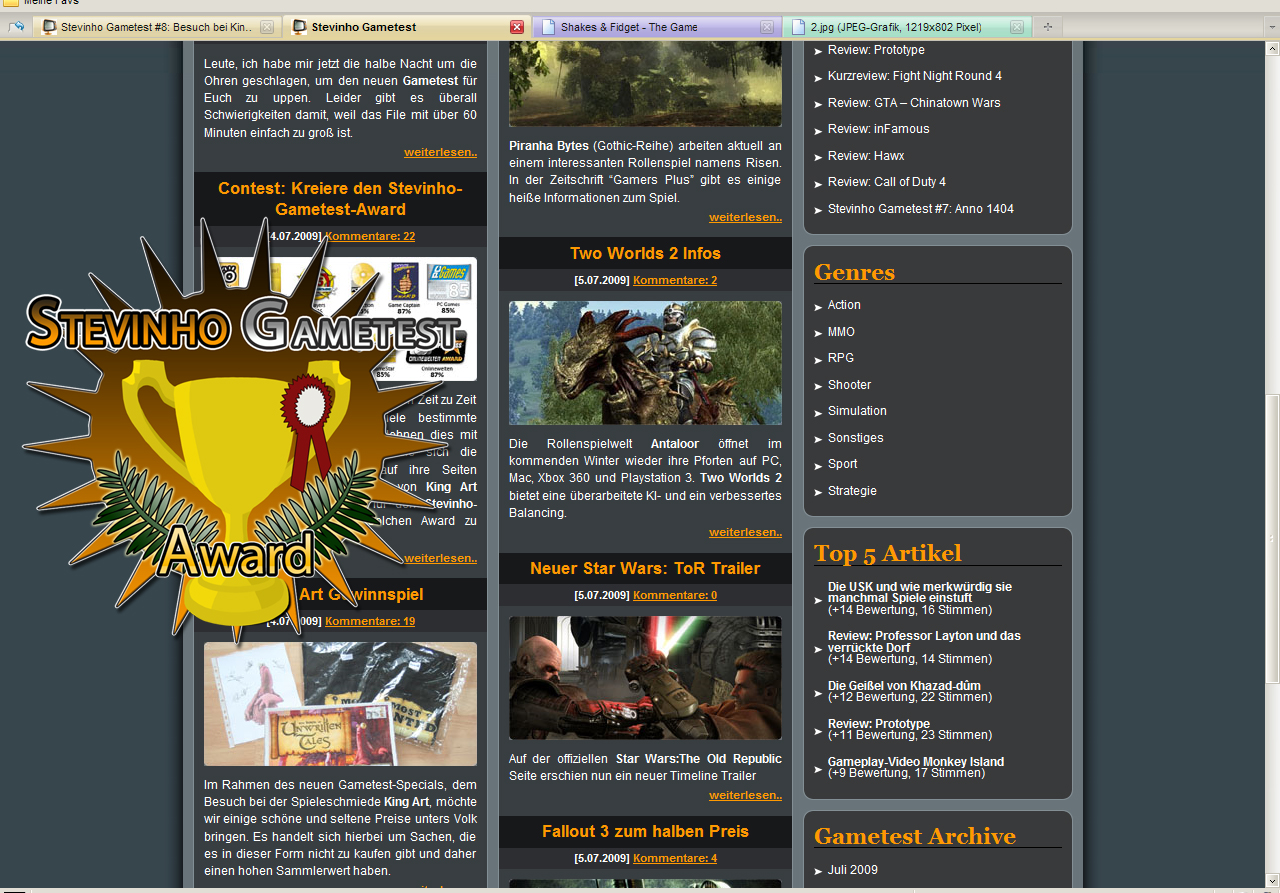Viewport: 1280px width, 893px height.
Task: Close the active Stevinho Gametest tab
Action: [x=517, y=27]
